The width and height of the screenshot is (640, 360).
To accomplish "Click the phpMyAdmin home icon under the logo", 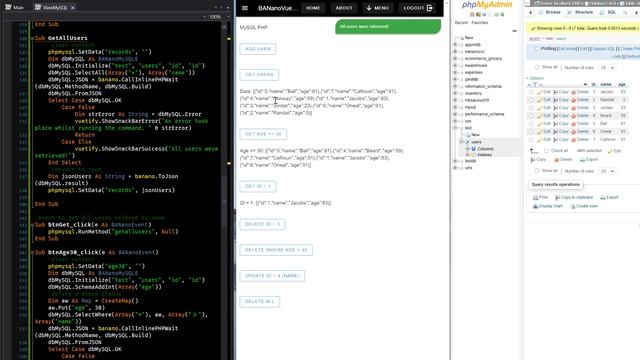I will tap(472, 15).
